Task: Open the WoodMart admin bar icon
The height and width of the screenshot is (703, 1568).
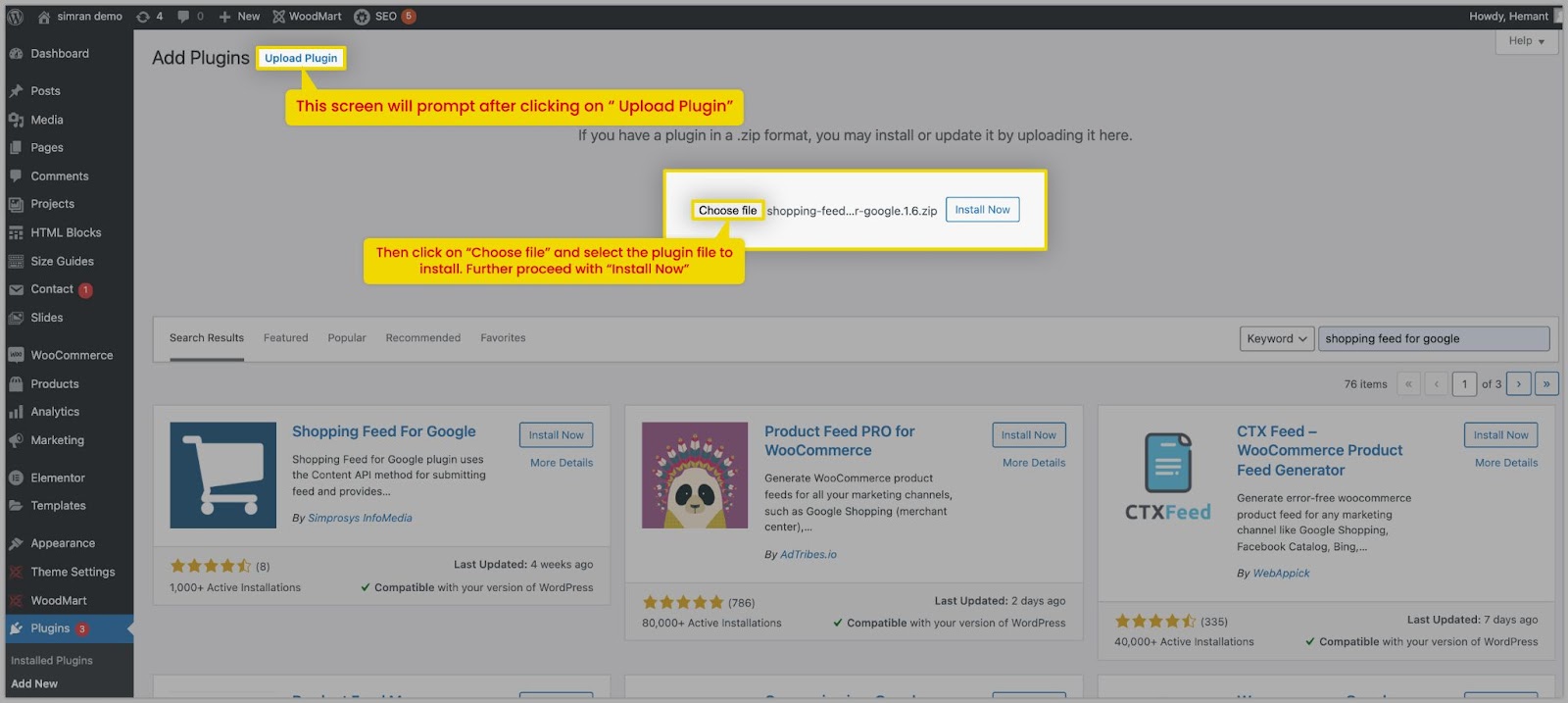Action: coord(279,17)
